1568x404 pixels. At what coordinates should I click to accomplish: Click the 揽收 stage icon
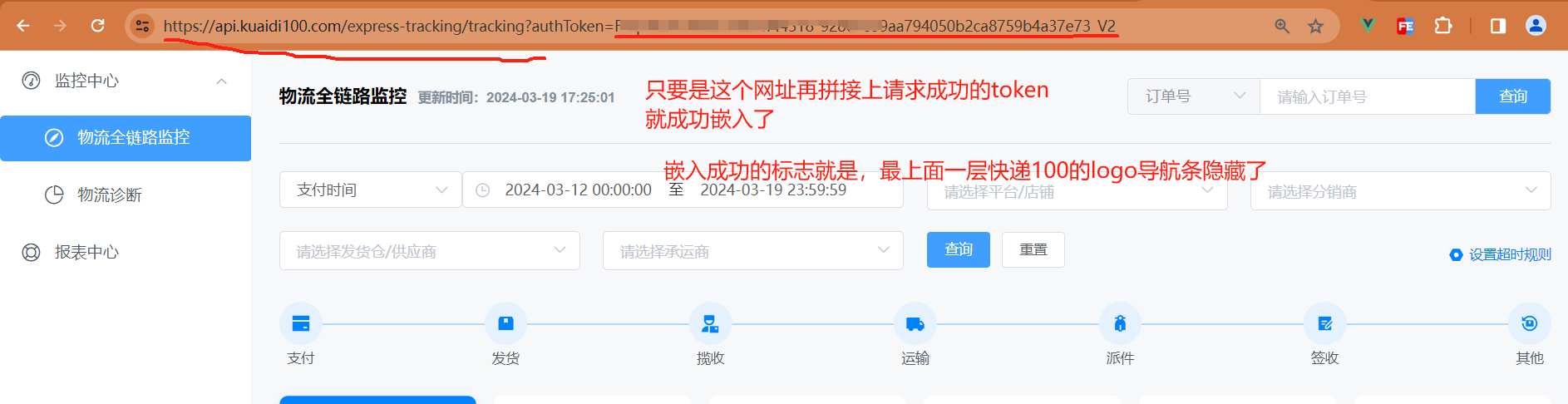click(710, 323)
